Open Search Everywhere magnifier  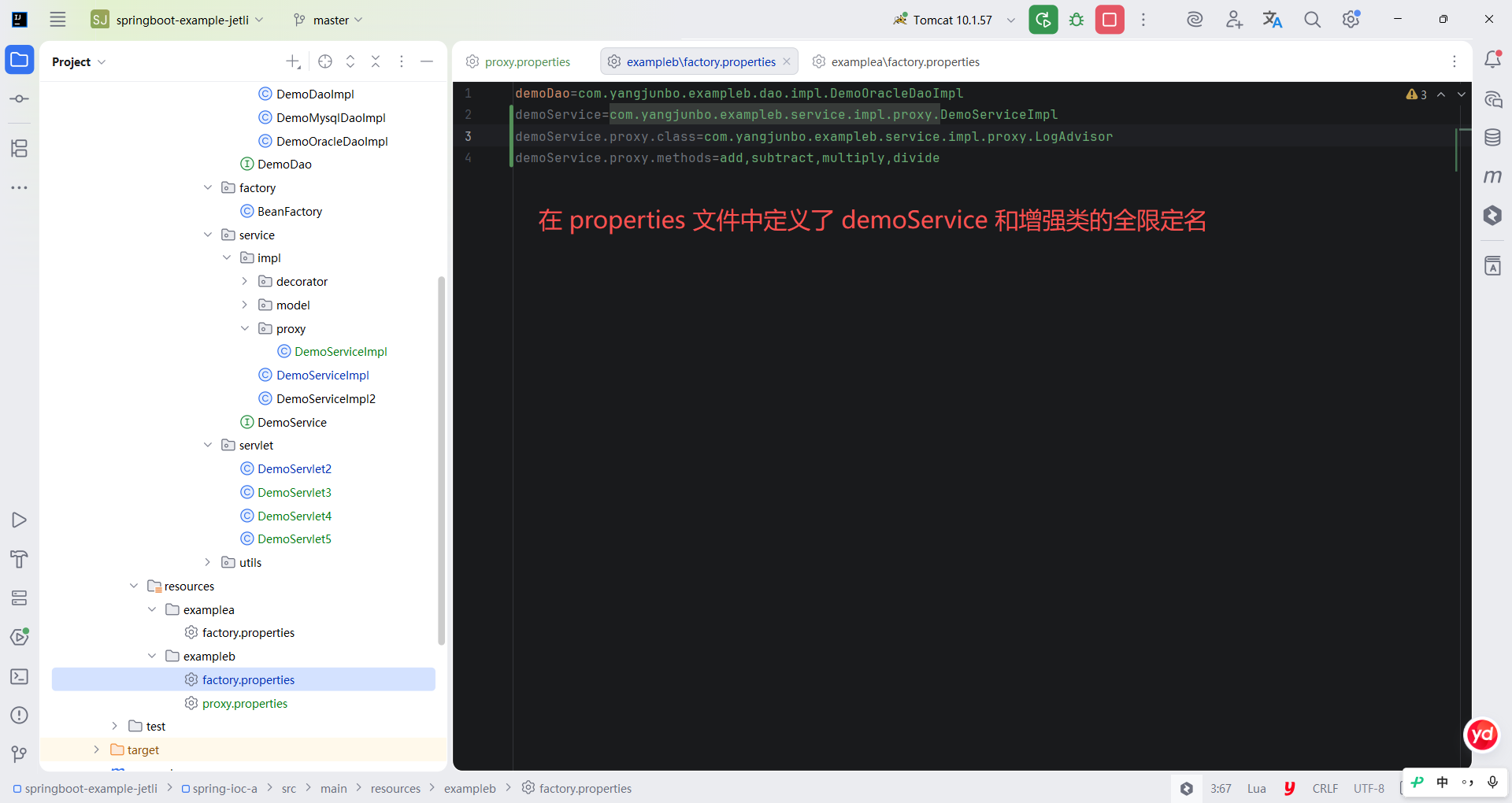[1312, 20]
